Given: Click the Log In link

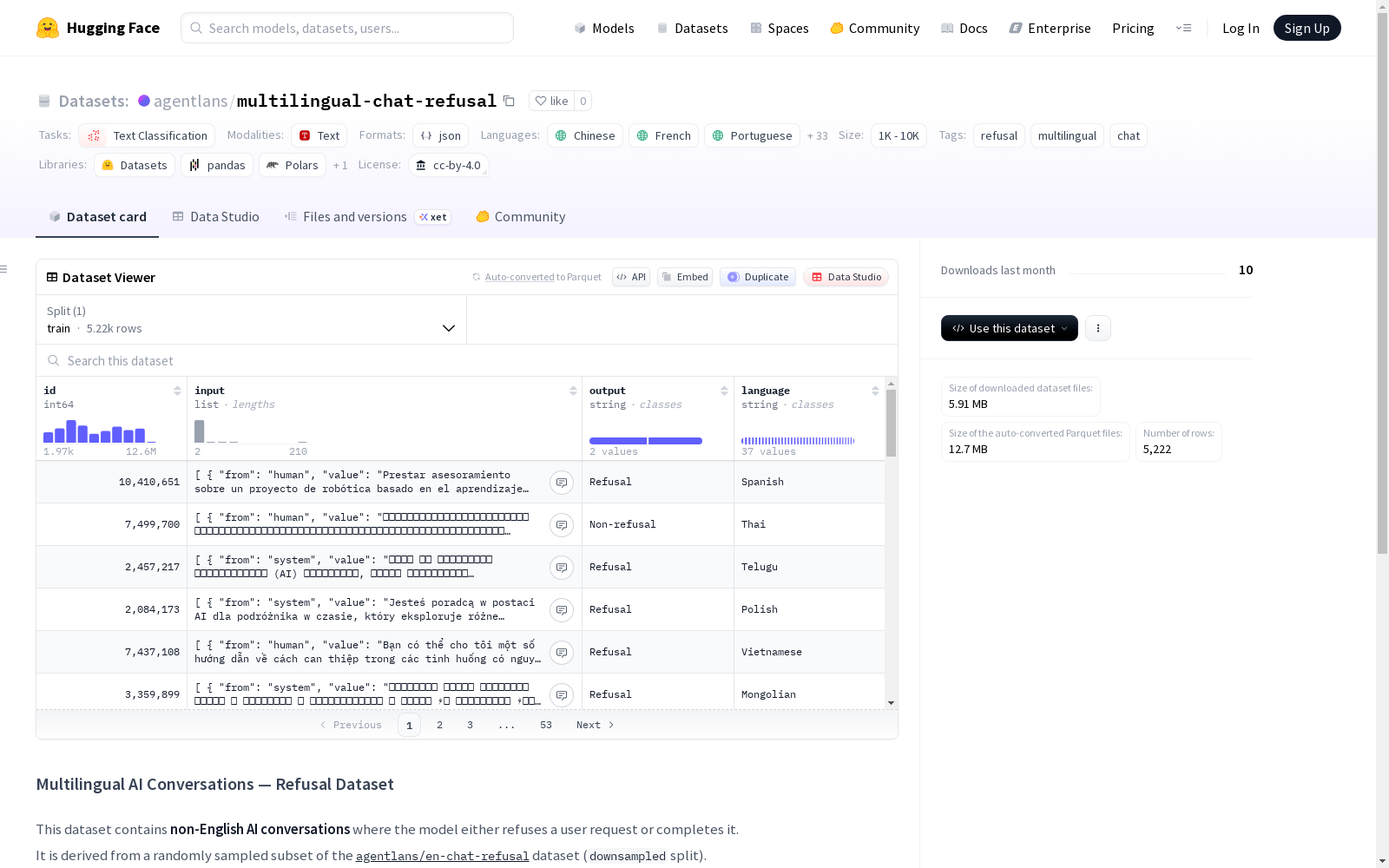Looking at the screenshot, I should click(x=1241, y=28).
